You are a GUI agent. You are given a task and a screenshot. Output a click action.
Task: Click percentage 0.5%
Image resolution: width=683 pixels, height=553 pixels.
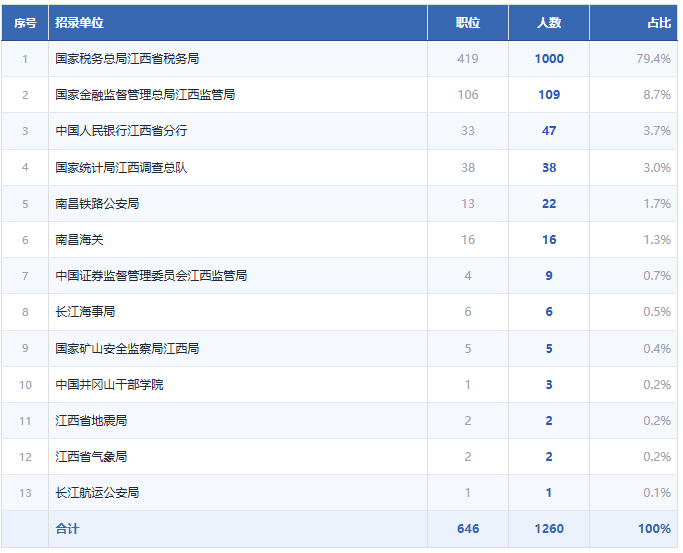[657, 312]
